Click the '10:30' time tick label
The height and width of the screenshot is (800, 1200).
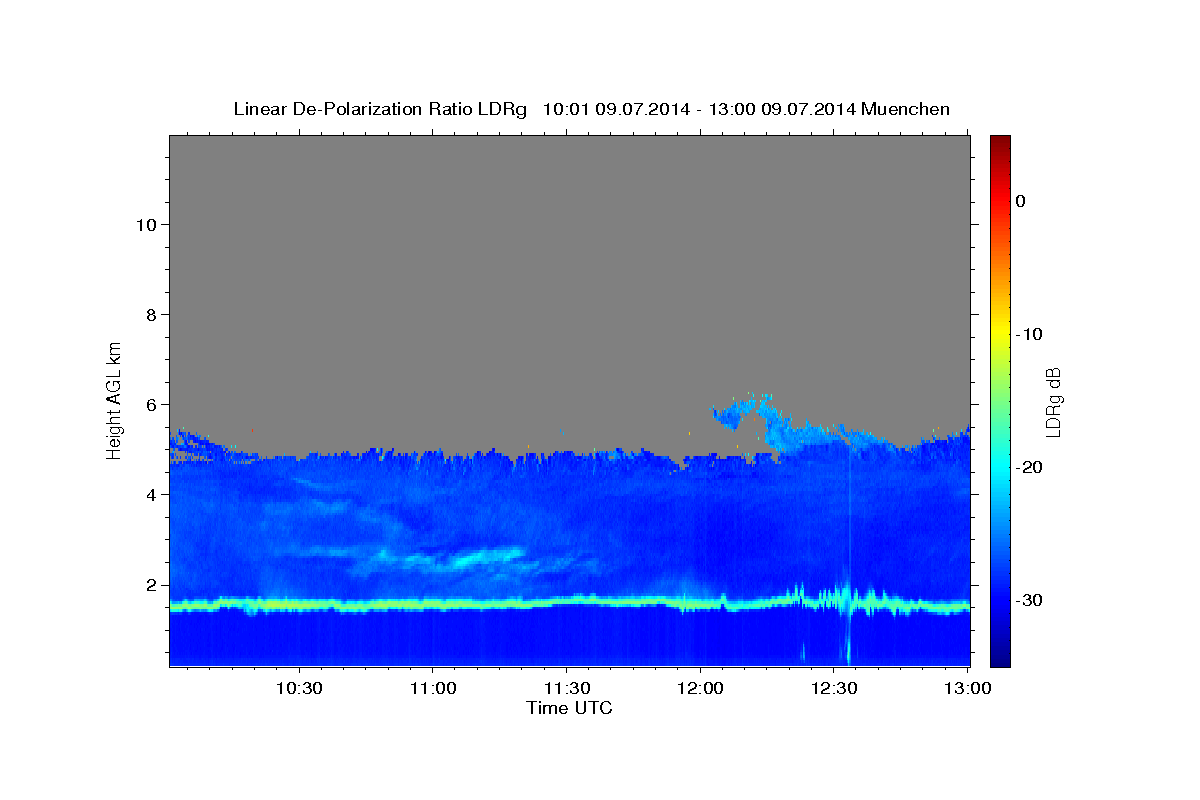[299, 688]
